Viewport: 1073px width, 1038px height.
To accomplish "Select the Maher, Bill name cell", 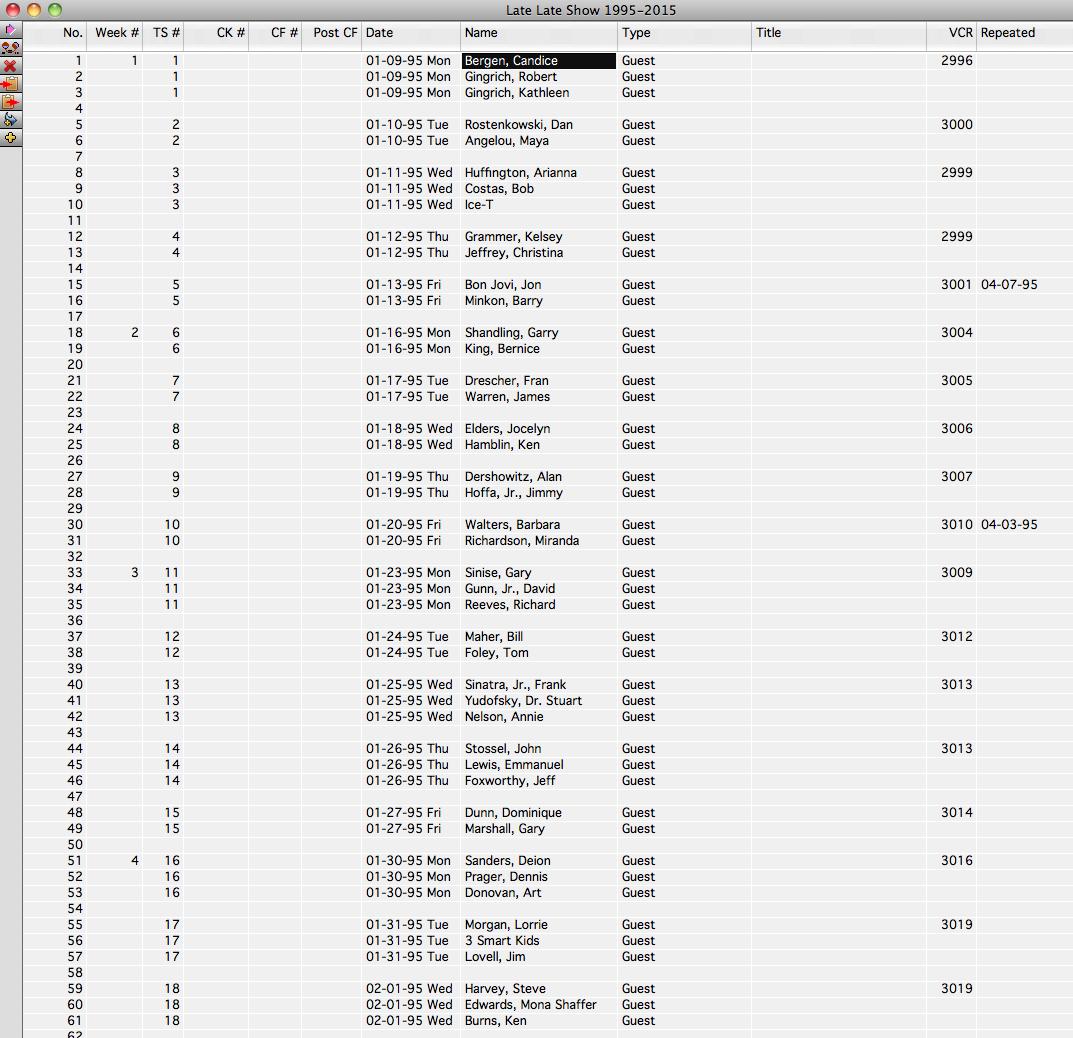I will (539, 636).
